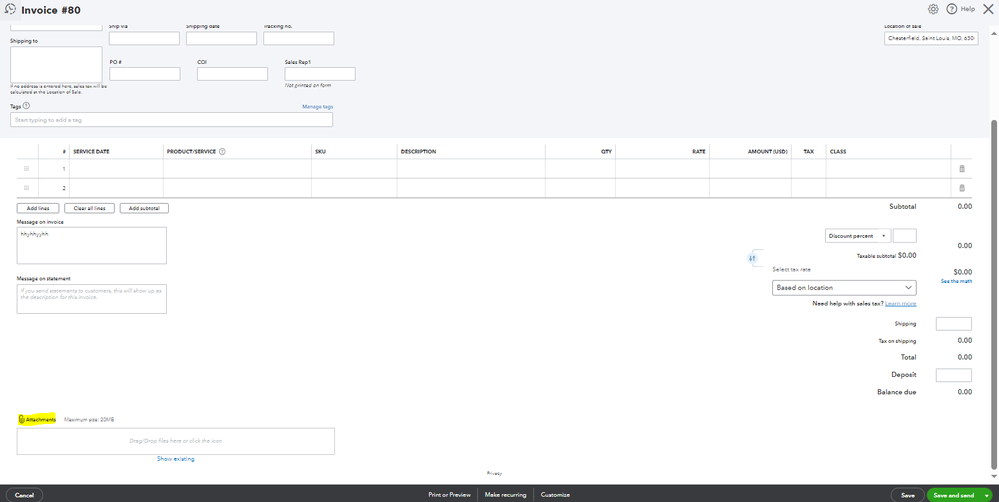999x502 pixels.
Task: Click the Add subtotal button
Action: click(144, 208)
